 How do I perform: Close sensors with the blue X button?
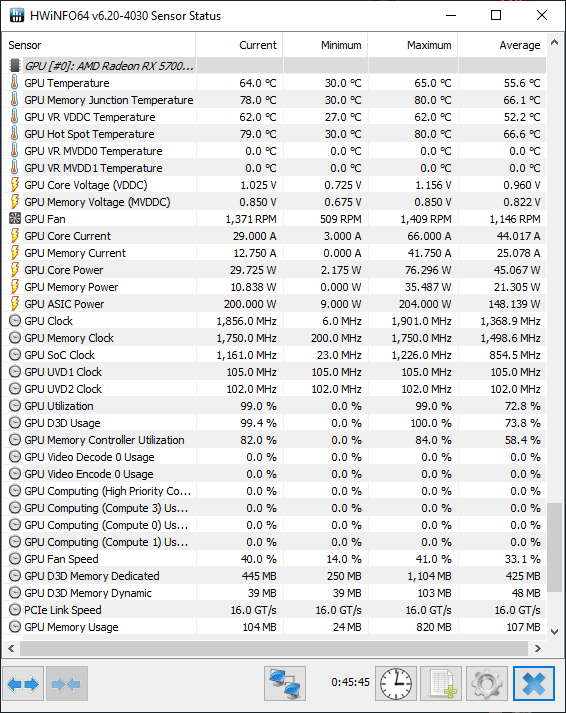pyautogui.click(x=534, y=683)
